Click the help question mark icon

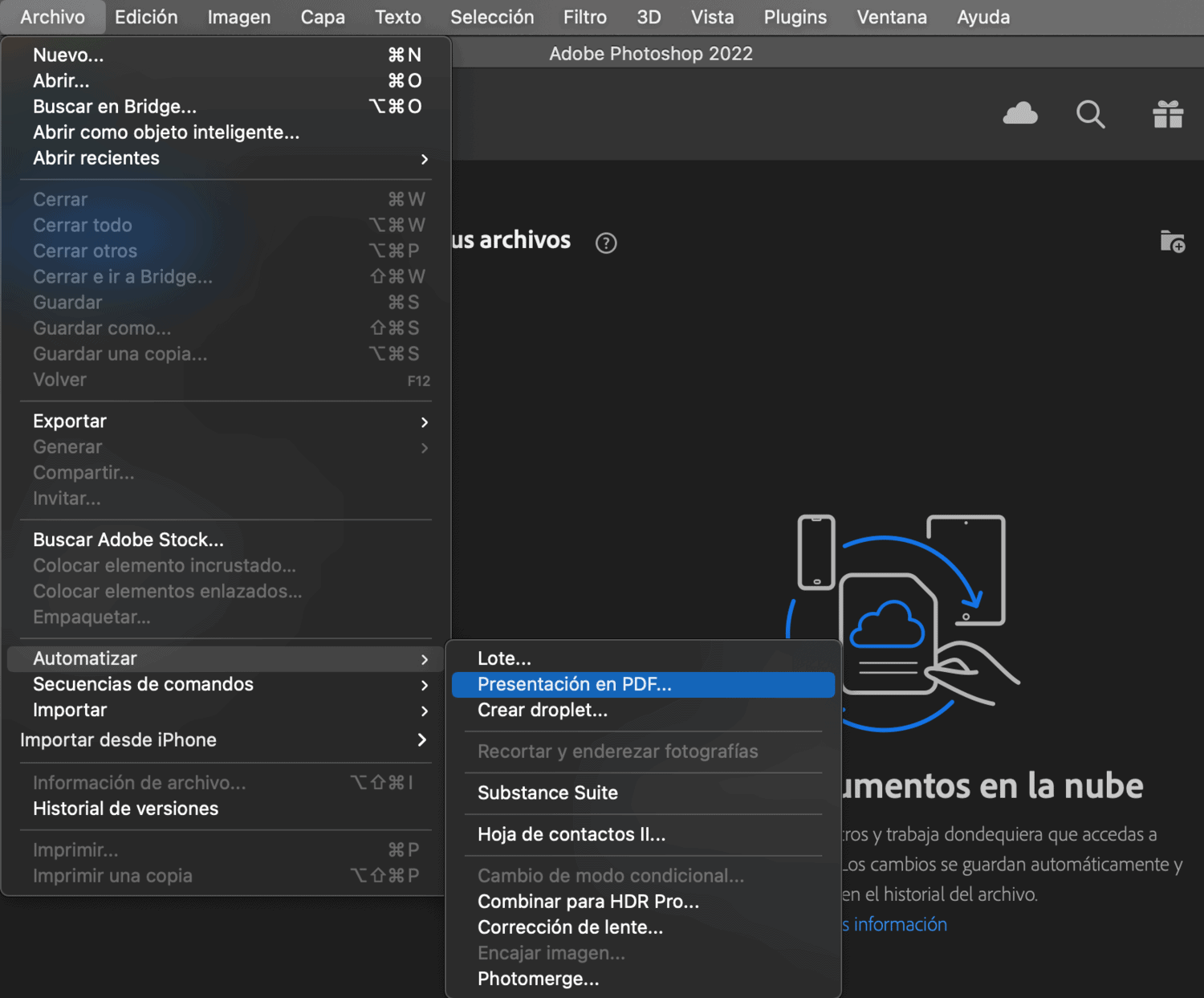click(x=606, y=242)
